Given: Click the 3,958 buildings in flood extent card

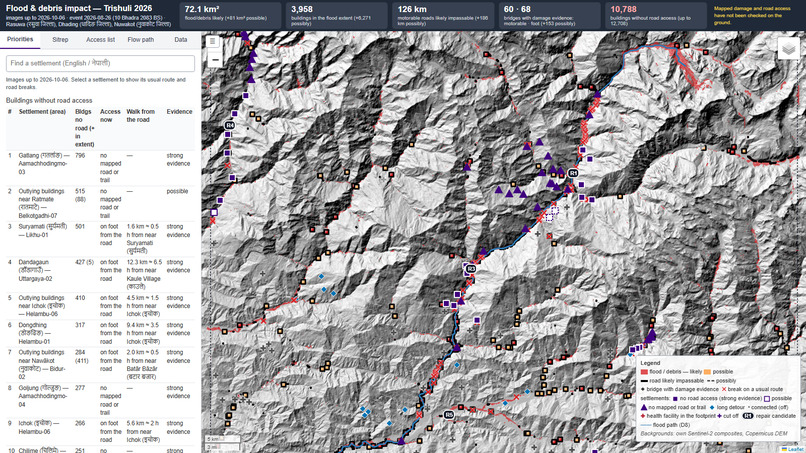Looking at the screenshot, I should click(x=337, y=15).
